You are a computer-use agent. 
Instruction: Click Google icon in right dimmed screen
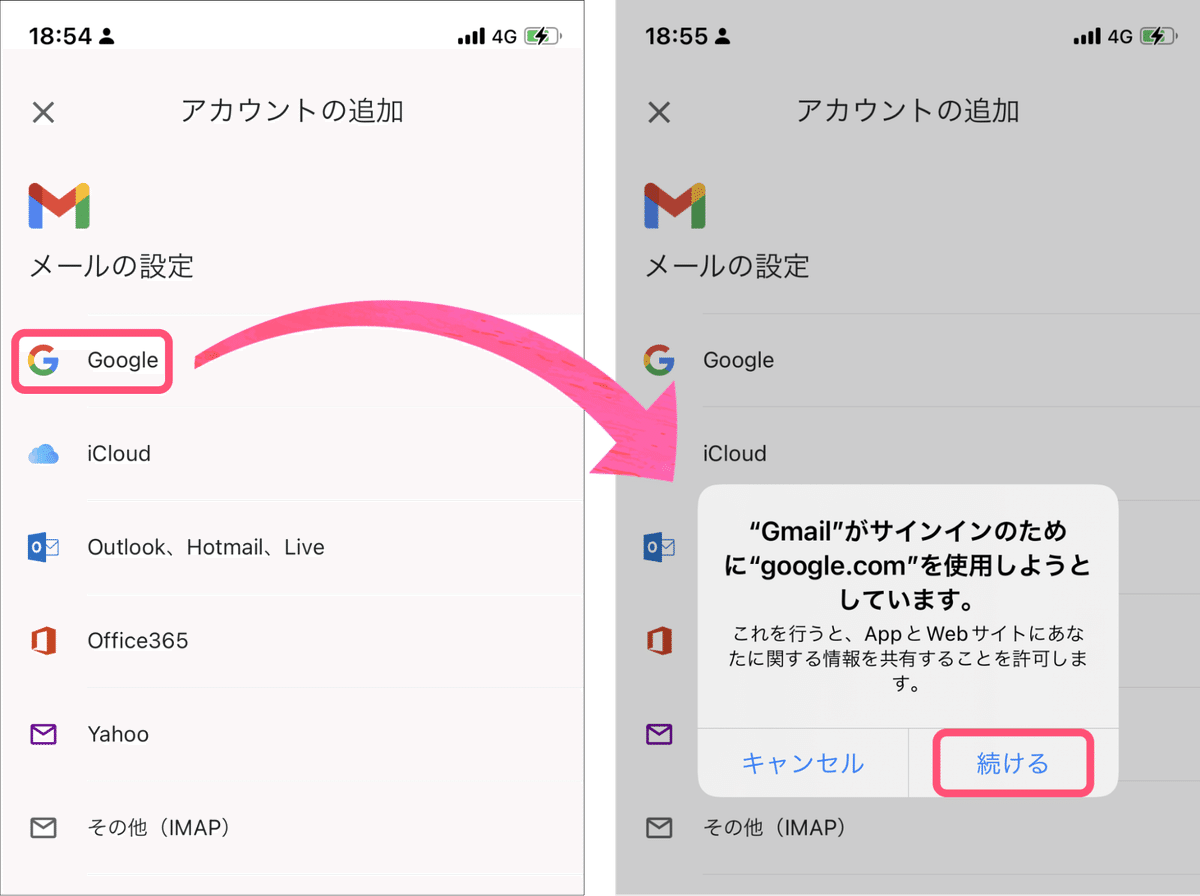coord(659,360)
